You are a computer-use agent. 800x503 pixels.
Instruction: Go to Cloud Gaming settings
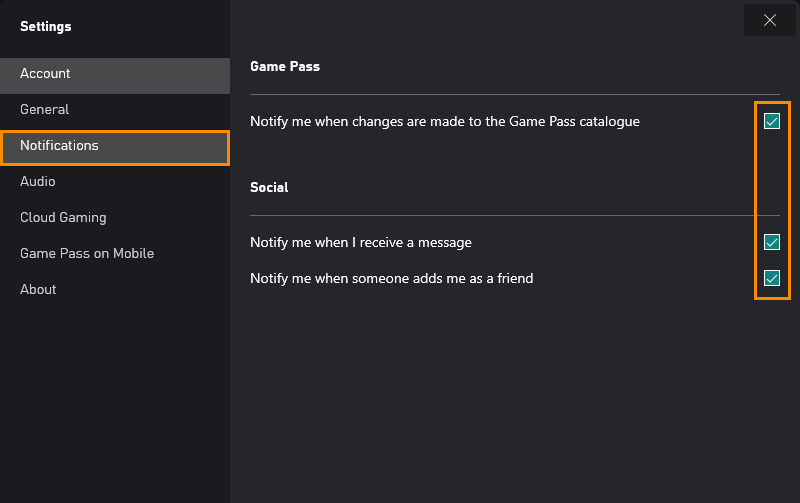click(115, 217)
